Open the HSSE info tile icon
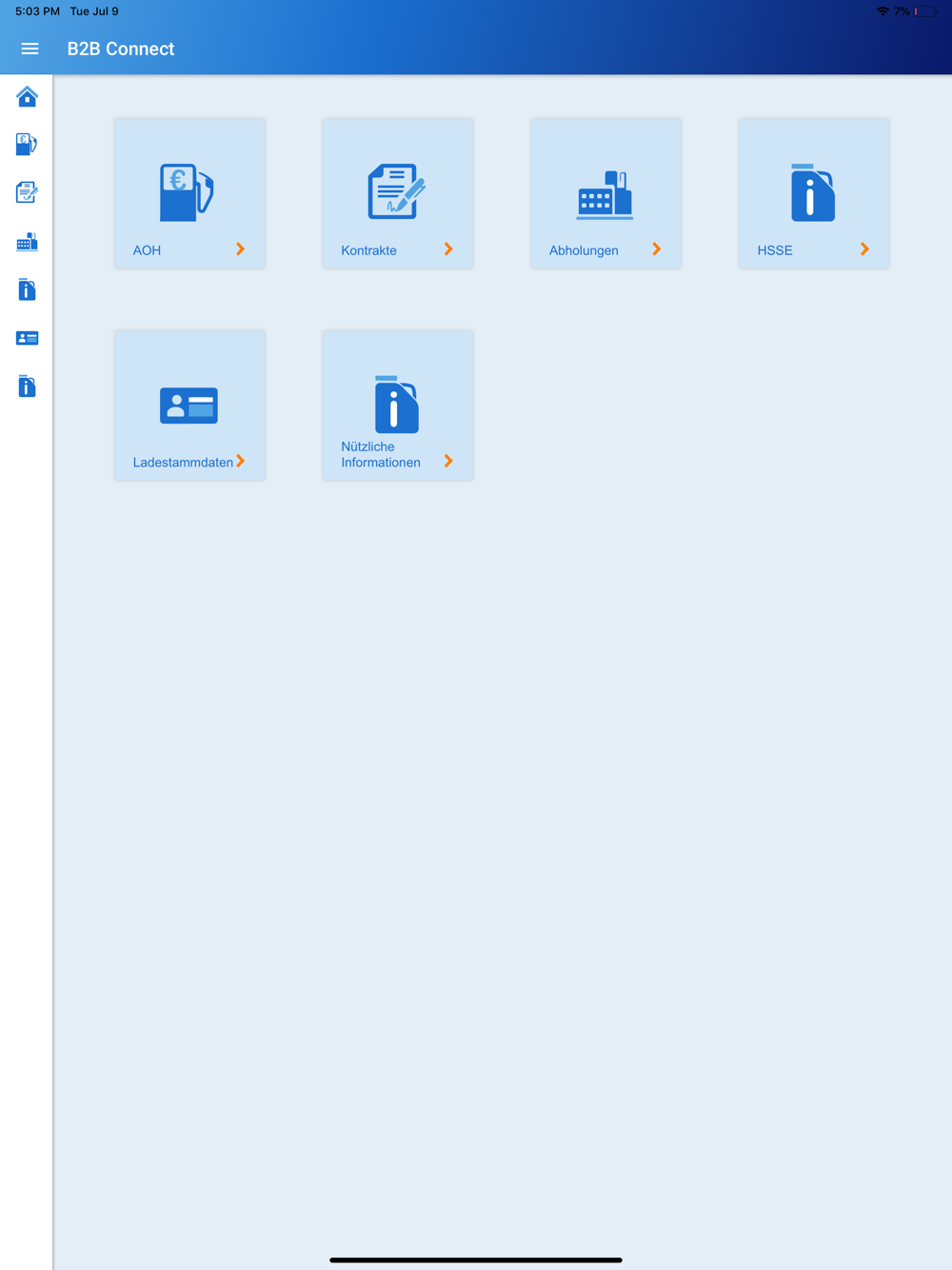 pos(812,192)
